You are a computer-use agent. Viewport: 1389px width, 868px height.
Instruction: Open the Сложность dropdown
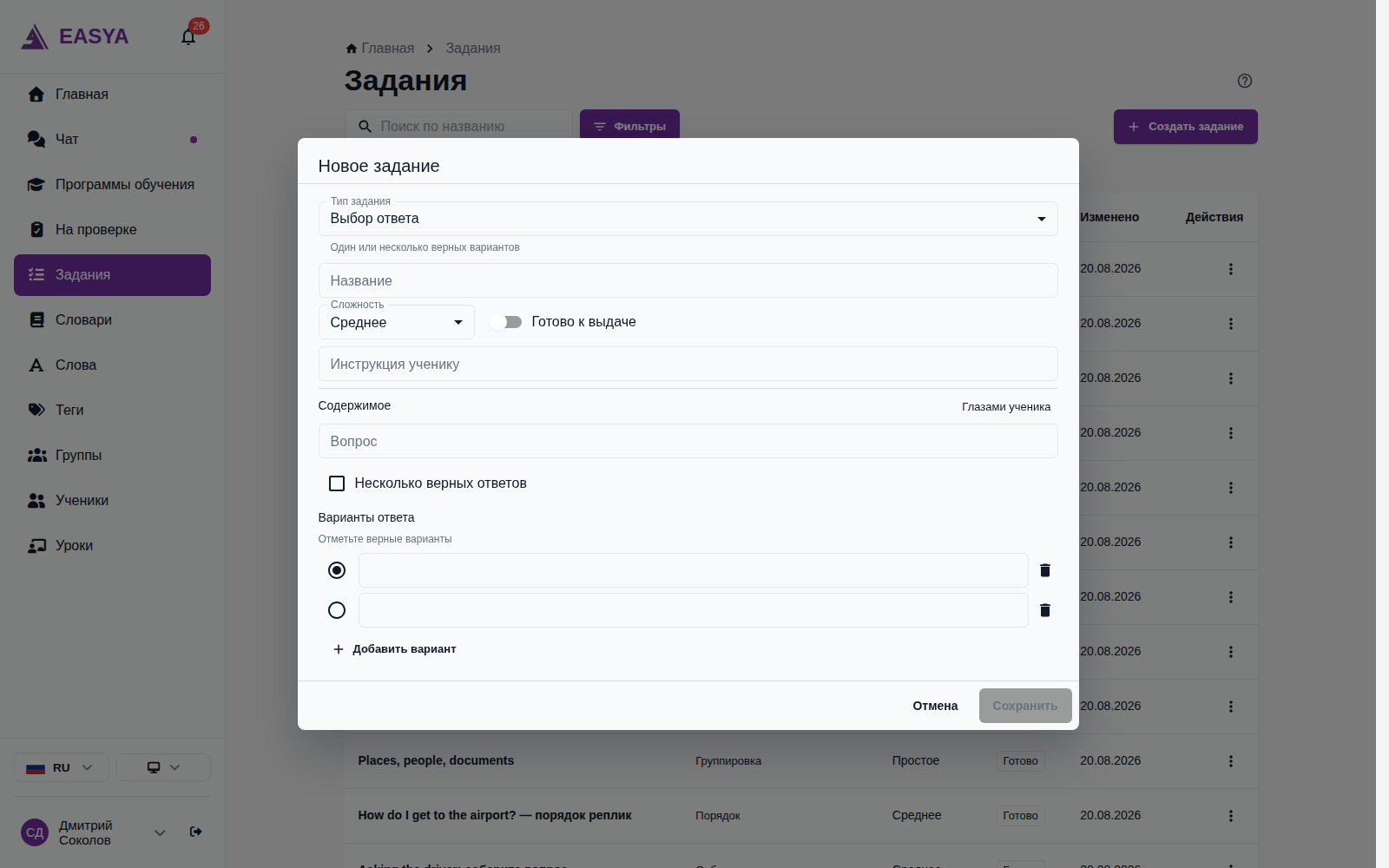397,322
